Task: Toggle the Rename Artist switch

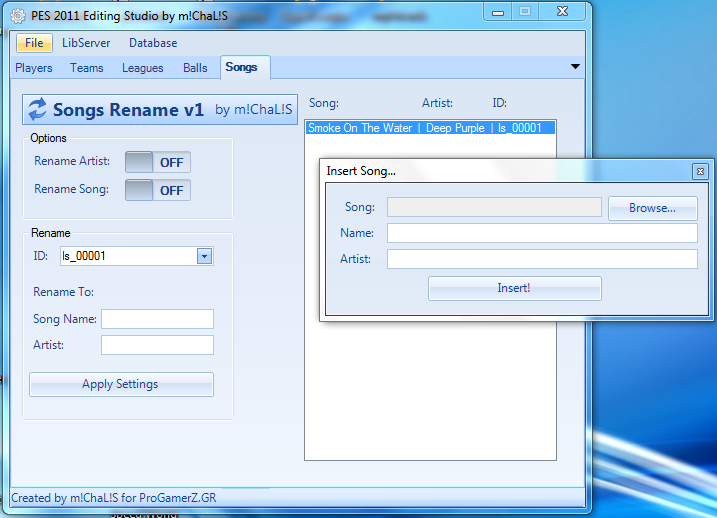Action: point(158,162)
